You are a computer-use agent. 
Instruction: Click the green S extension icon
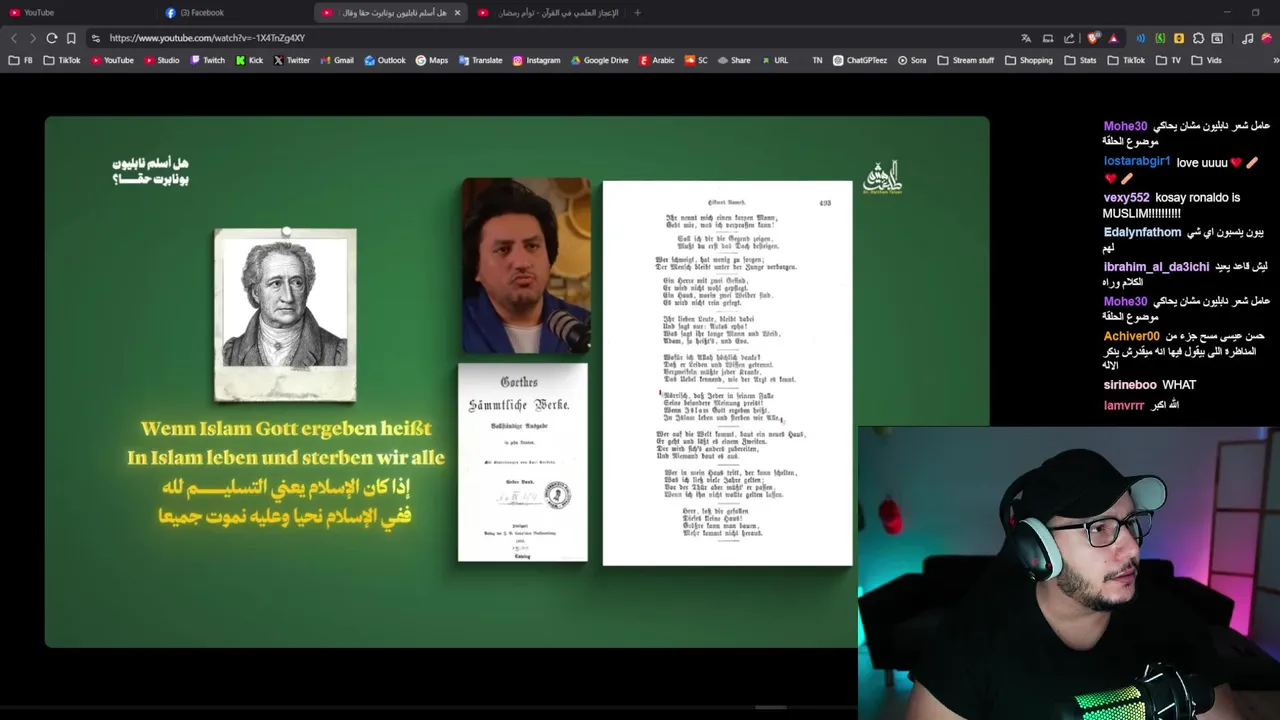point(1160,38)
